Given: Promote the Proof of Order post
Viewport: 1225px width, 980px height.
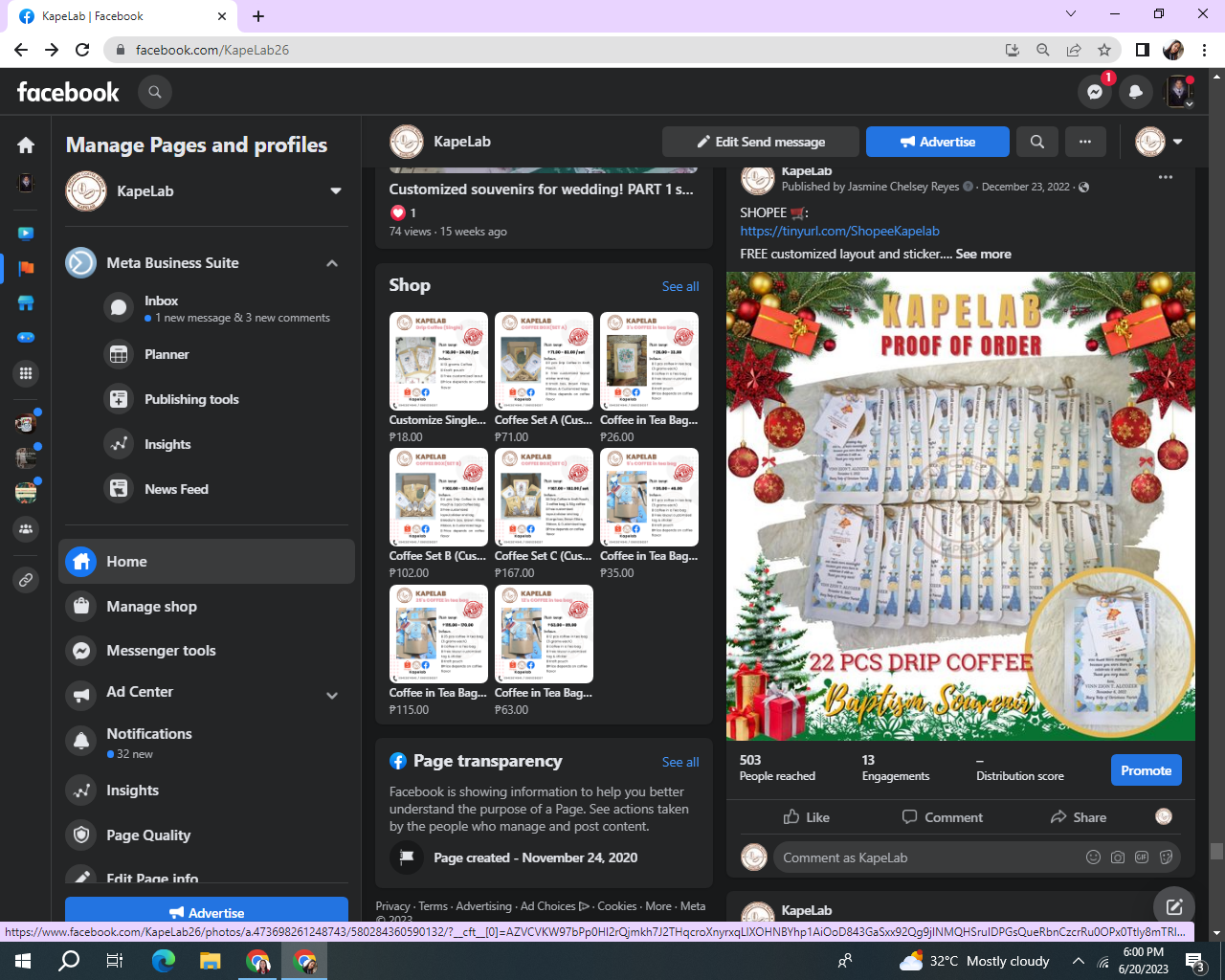Looking at the screenshot, I should [x=1147, y=770].
